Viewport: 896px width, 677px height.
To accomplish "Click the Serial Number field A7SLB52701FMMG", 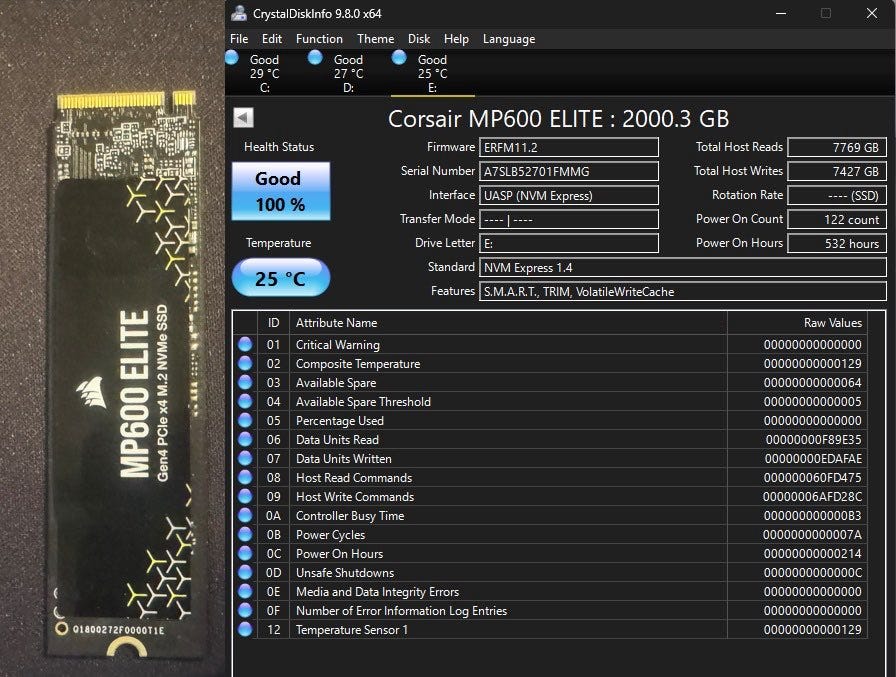I will 569,171.
